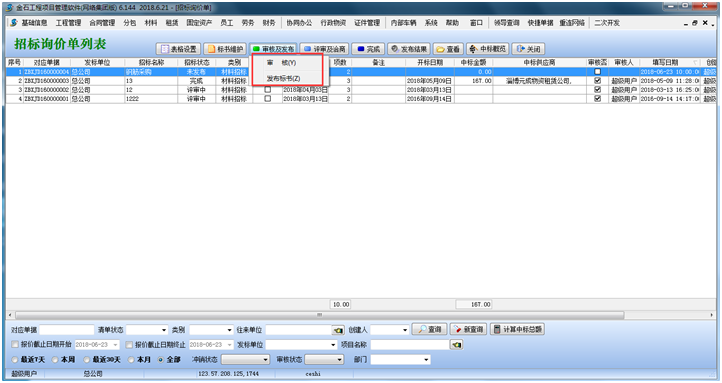Select table row named 1222
This screenshot has width=722, height=383.
point(361,99)
